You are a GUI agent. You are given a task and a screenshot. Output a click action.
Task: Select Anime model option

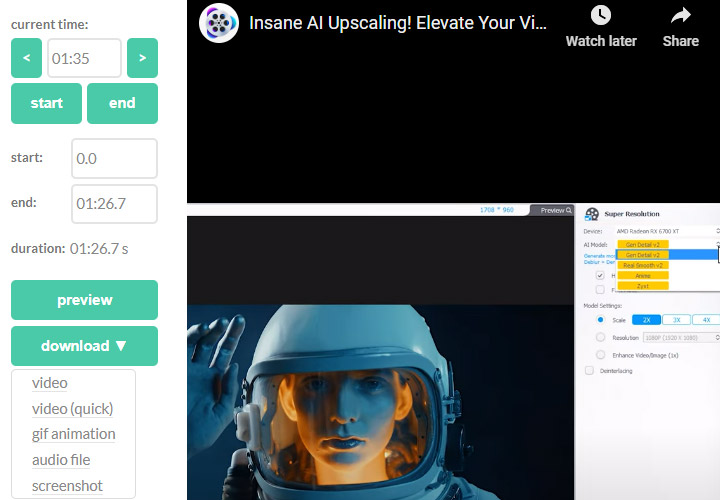643,276
